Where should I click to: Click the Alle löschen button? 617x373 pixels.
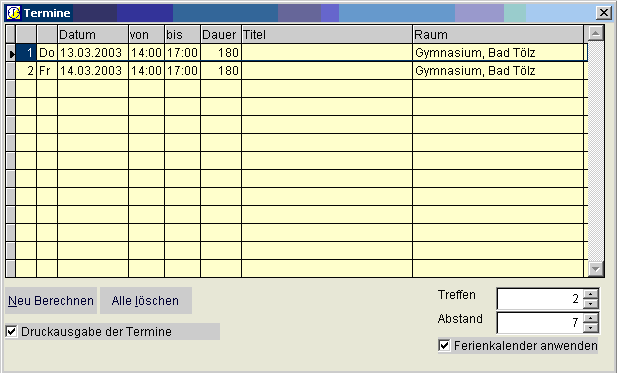[x=146, y=301]
